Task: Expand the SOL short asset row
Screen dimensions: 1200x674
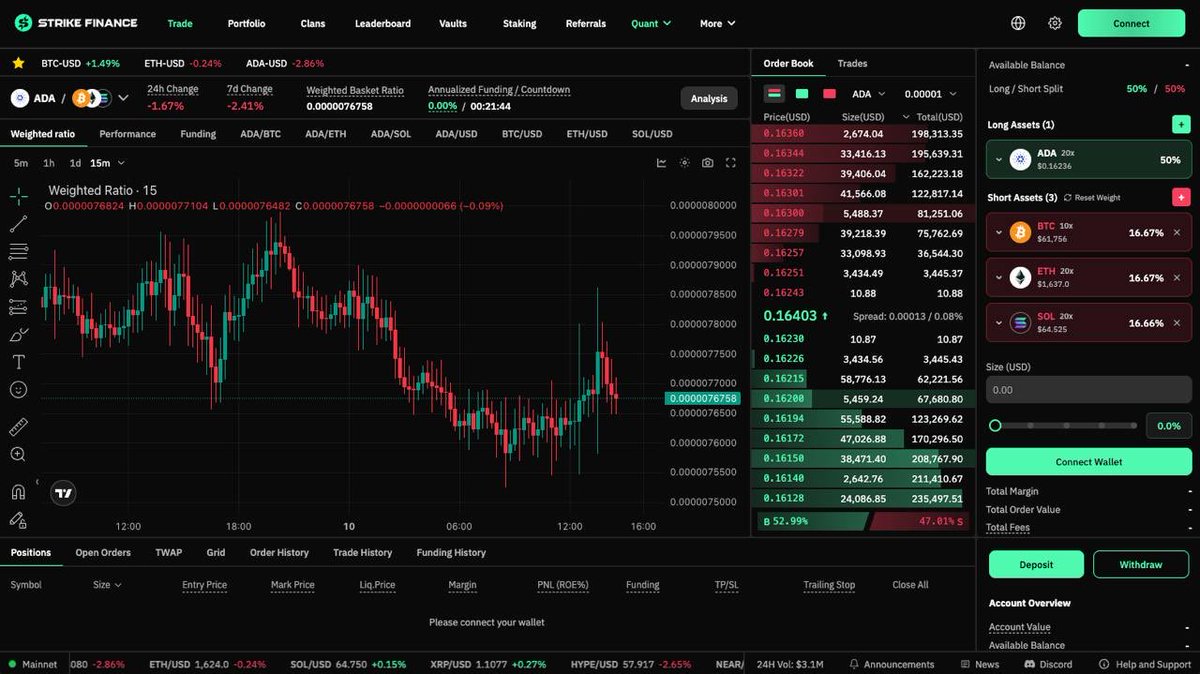Action: tap(998, 322)
